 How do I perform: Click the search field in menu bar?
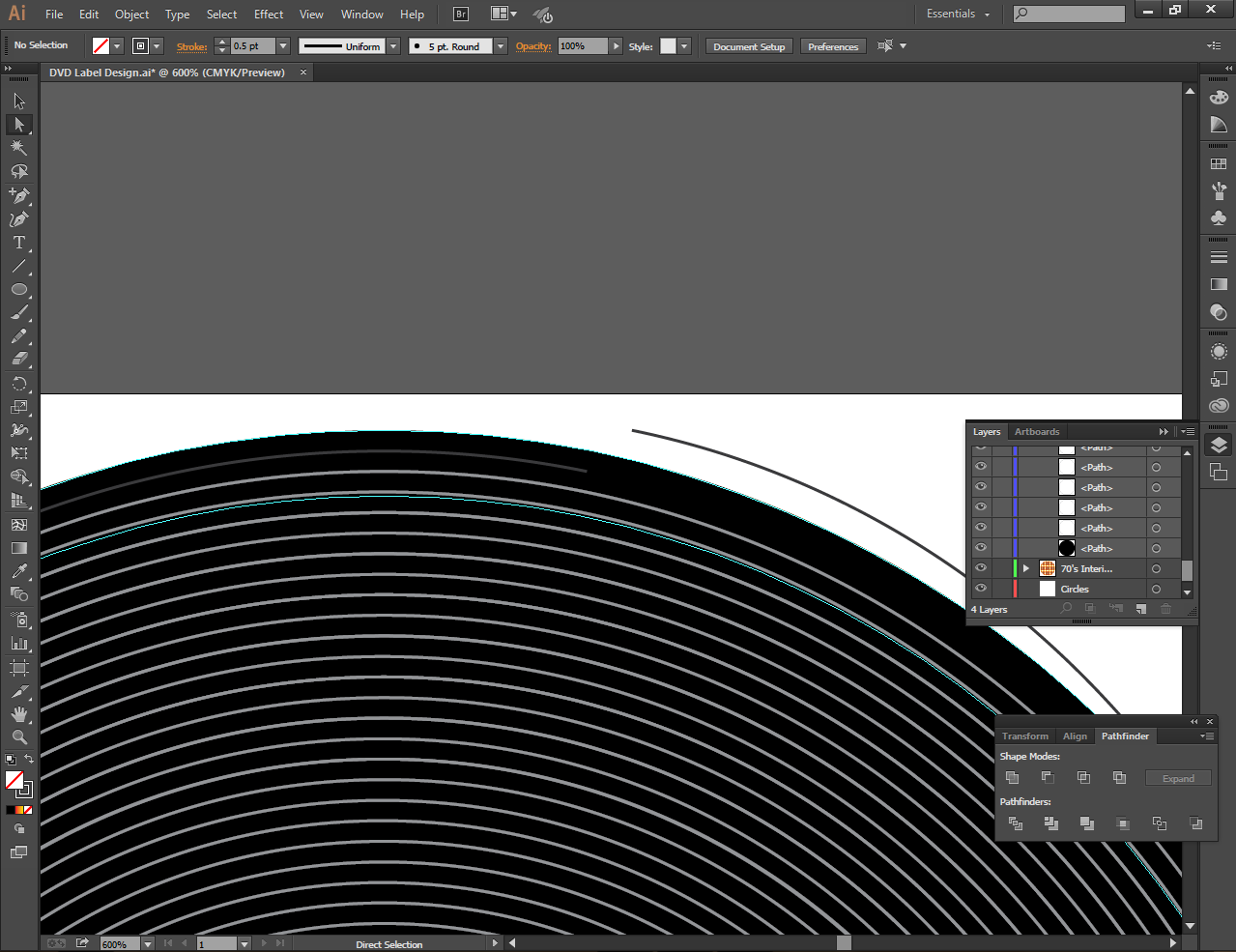1069,14
